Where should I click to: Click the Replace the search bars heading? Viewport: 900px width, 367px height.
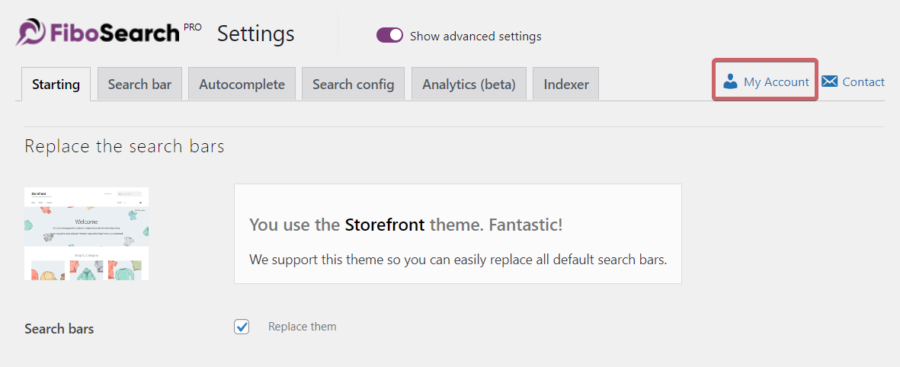pyautogui.click(x=125, y=146)
